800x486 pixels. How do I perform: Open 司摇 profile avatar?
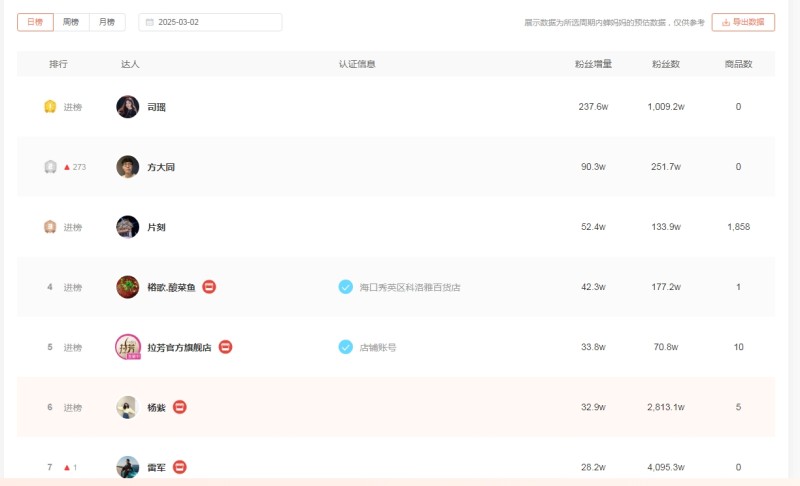click(x=128, y=107)
